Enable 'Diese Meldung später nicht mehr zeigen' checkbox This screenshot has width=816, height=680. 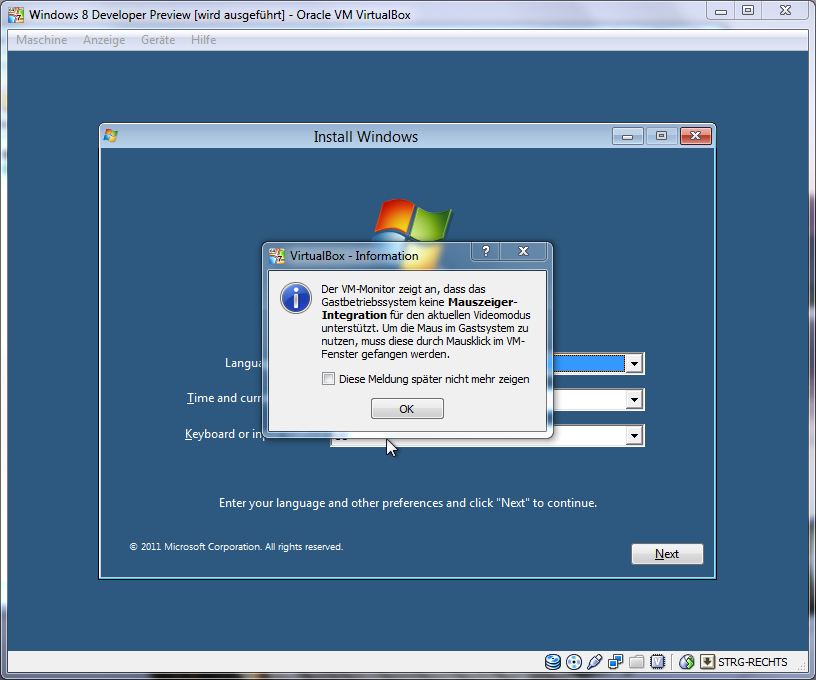coord(328,378)
